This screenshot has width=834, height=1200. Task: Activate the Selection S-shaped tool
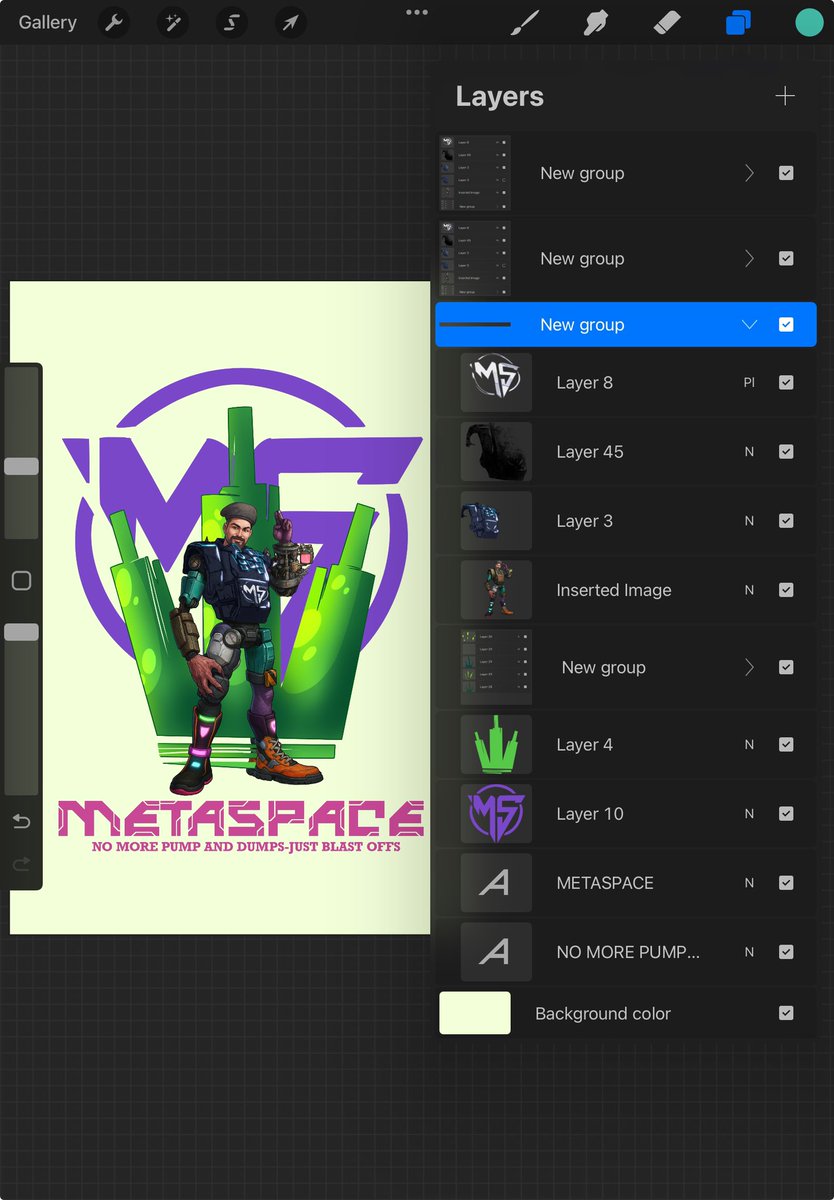232,22
